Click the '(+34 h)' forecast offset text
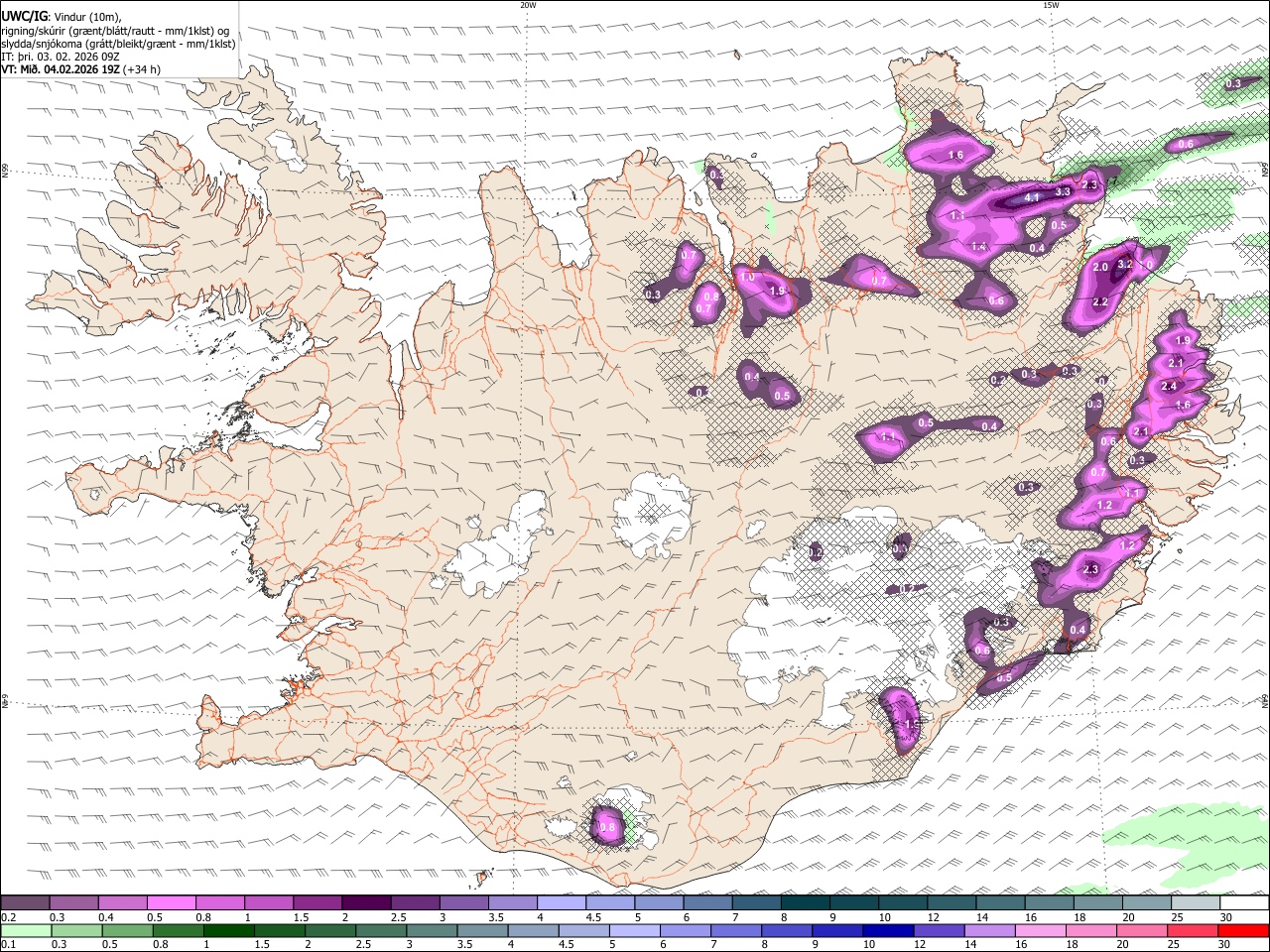The width and height of the screenshot is (1270, 952). 142,69
